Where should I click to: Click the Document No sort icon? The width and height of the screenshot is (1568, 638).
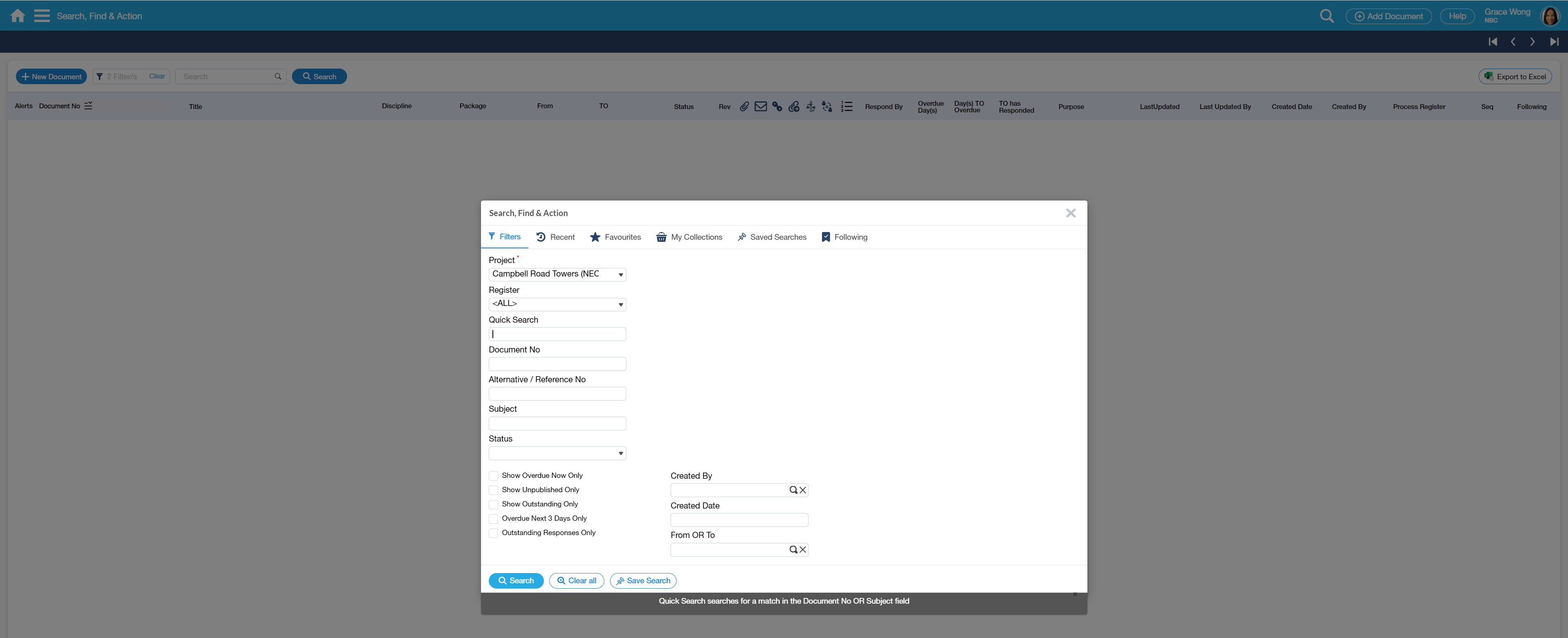pyautogui.click(x=88, y=106)
